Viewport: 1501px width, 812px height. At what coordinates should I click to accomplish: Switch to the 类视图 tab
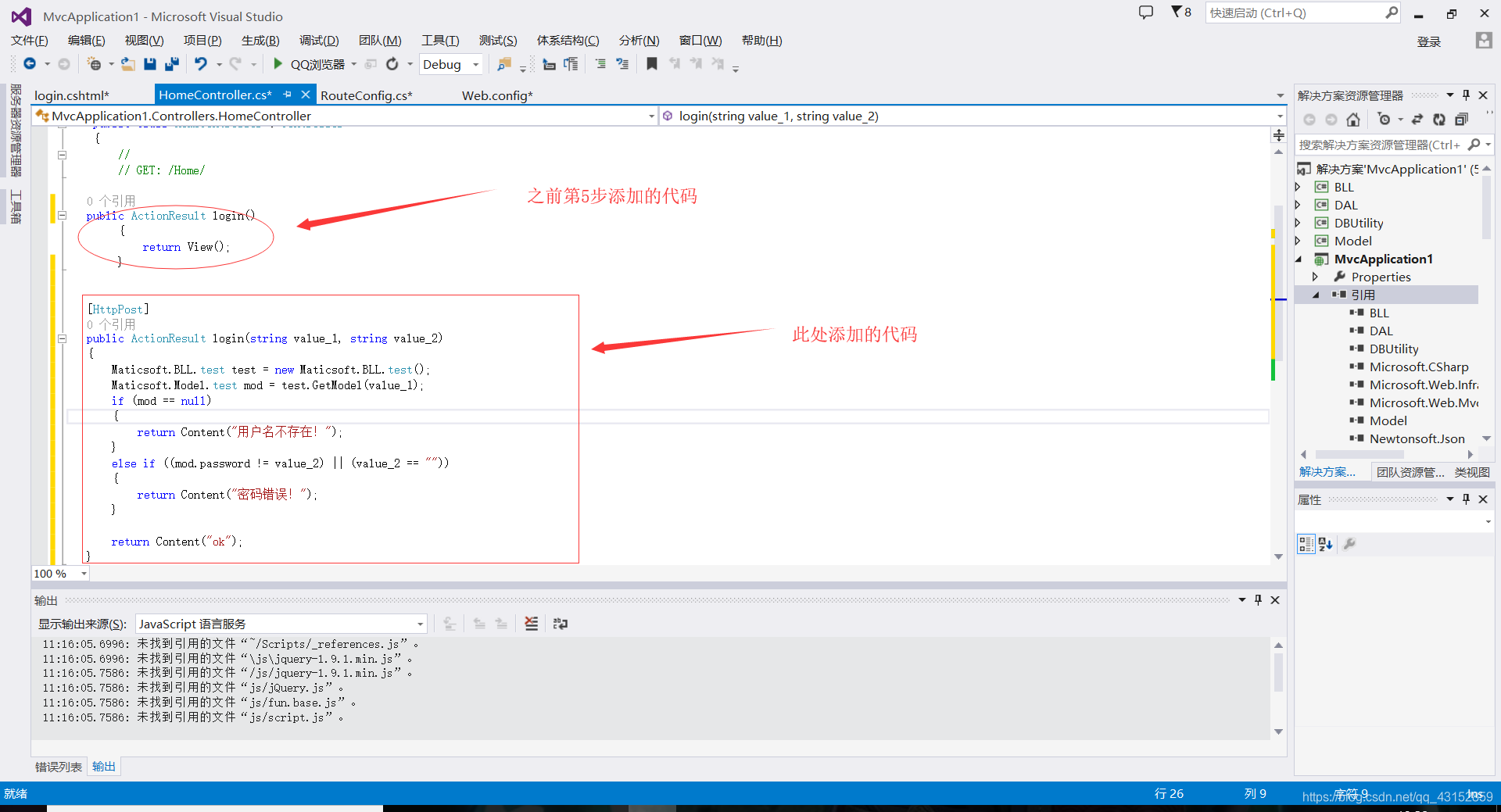pos(1472,472)
